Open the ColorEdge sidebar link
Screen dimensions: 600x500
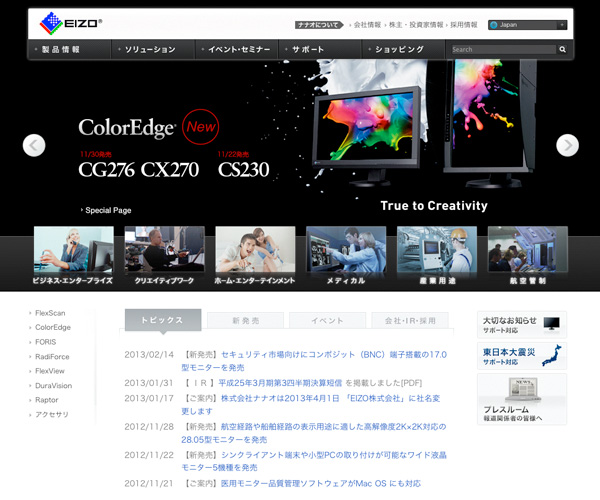pyautogui.click(x=53, y=327)
